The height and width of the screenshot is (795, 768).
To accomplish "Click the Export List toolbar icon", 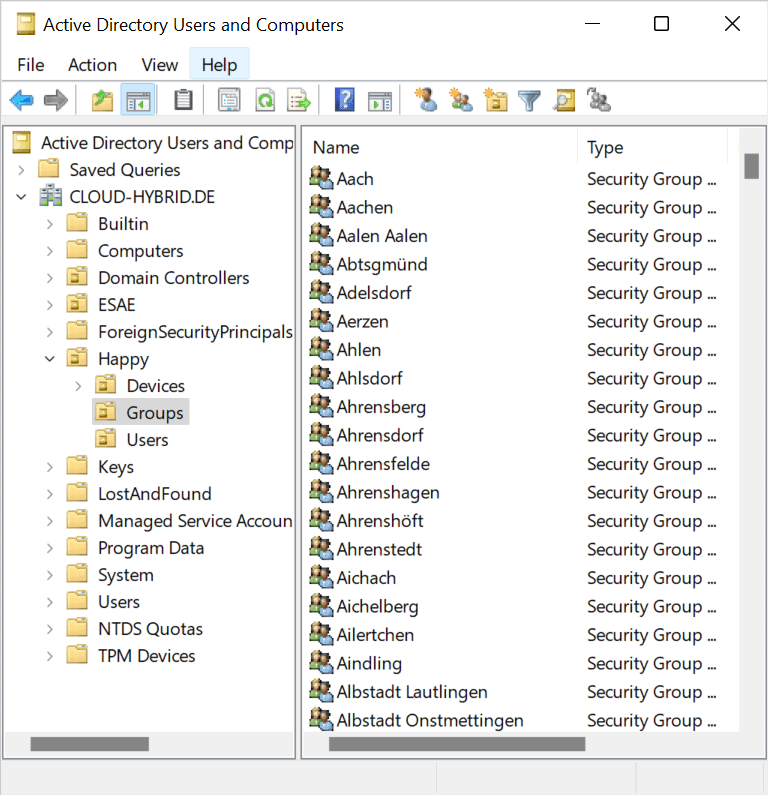I will click(x=299, y=100).
